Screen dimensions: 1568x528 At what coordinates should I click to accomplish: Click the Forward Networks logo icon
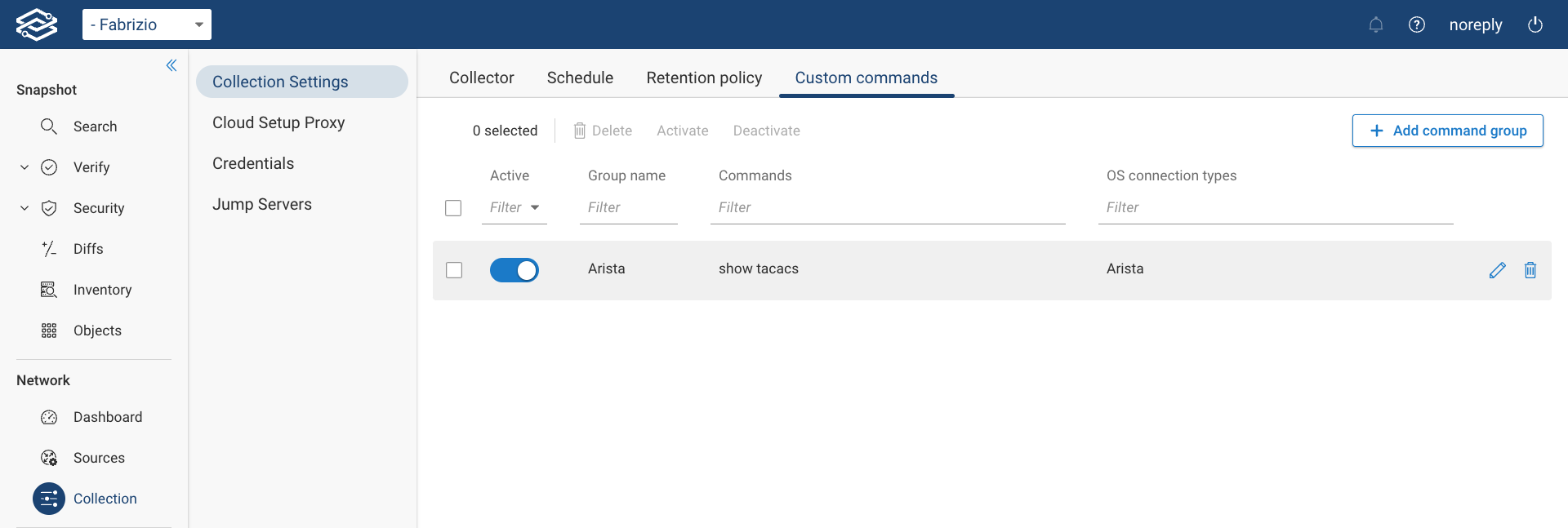[x=37, y=24]
